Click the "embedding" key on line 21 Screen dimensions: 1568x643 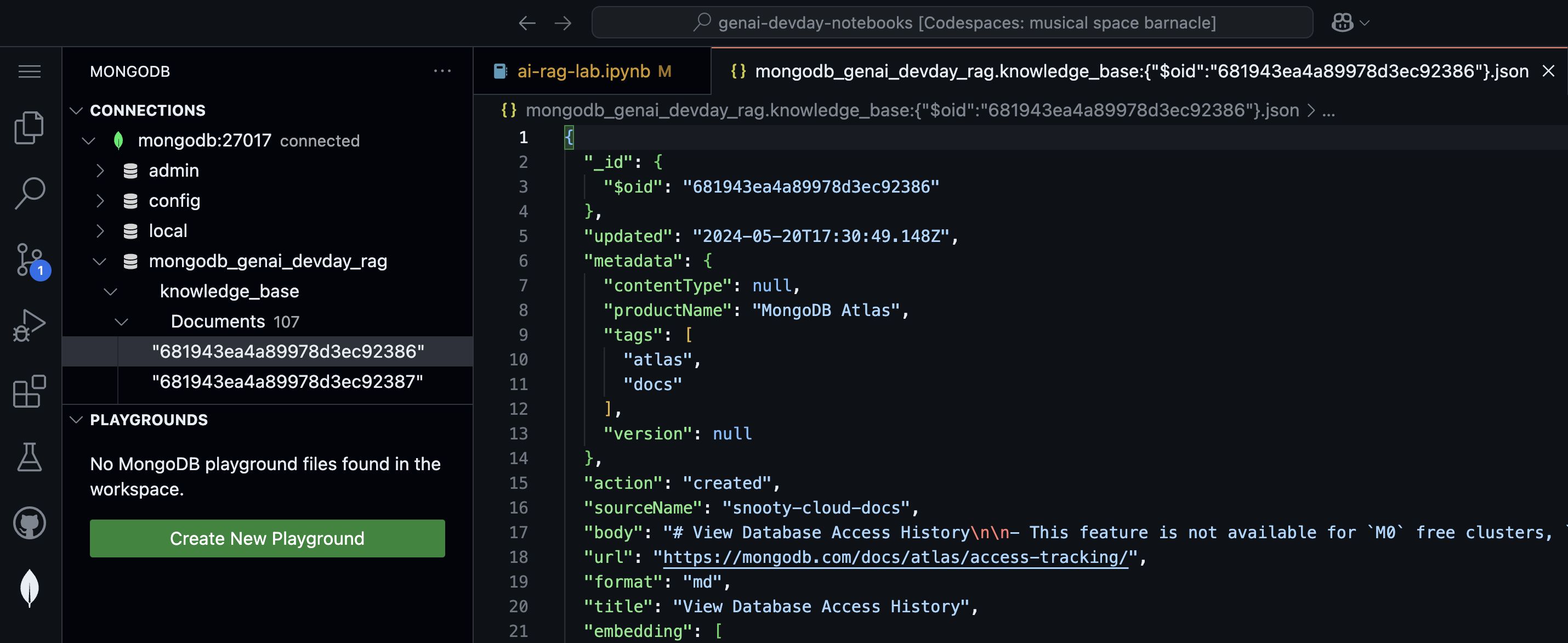point(638,631)
